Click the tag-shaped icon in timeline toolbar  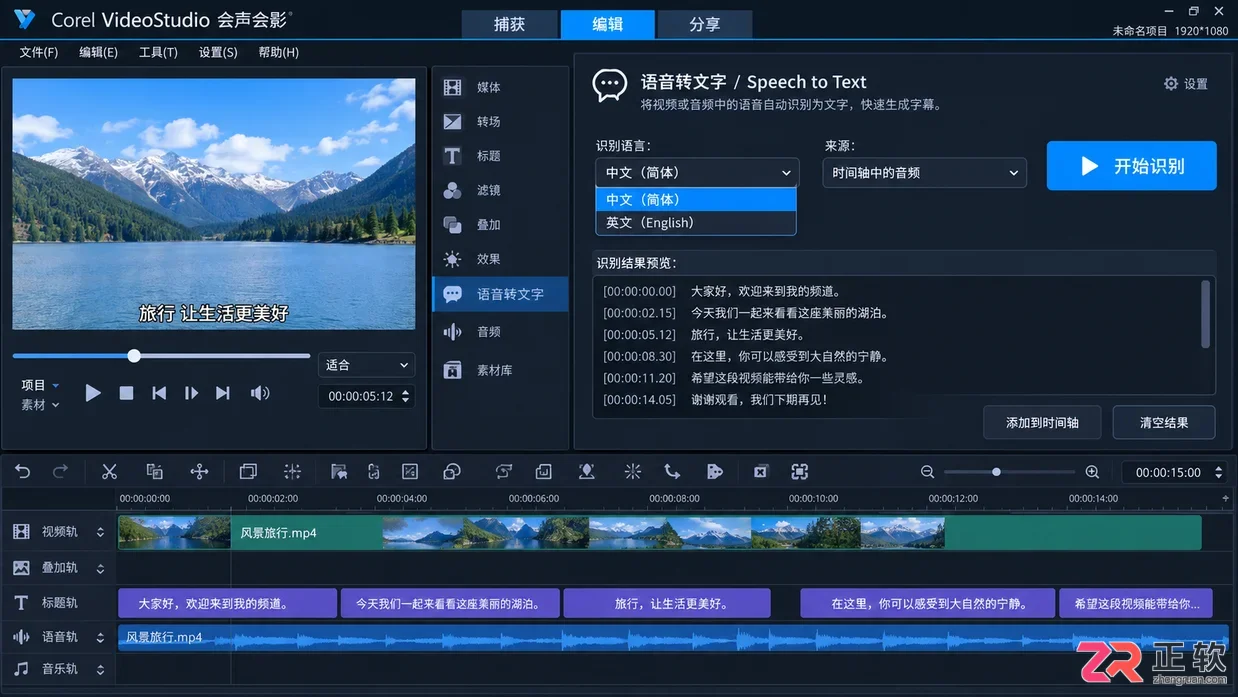click(x=714, y=472)
